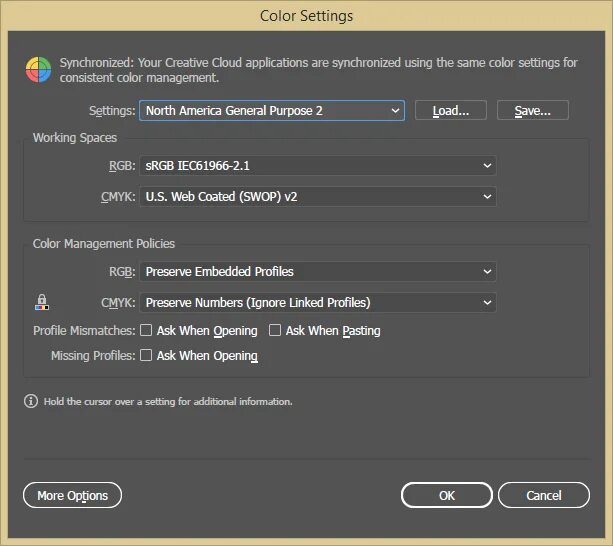Click the color wheel synchronization icon
This screenshot has height=546, width=613.
tap(38, 70)
